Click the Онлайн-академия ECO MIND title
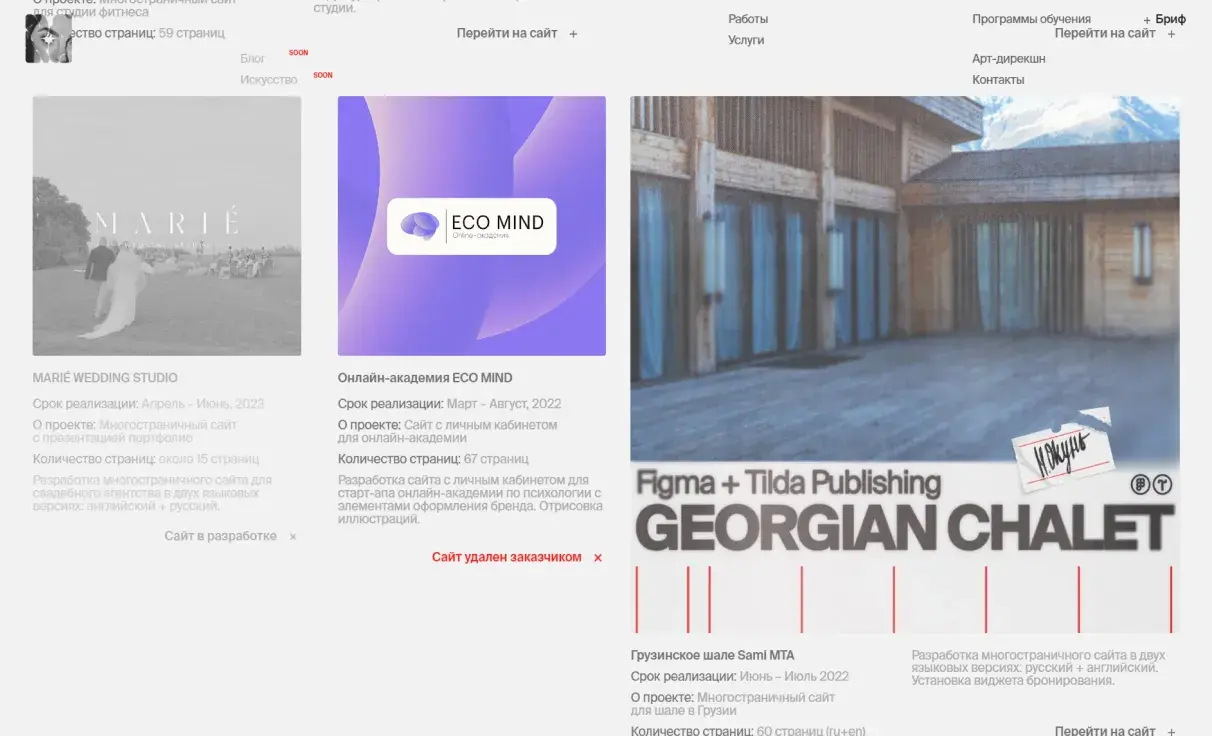 point(425,378)
